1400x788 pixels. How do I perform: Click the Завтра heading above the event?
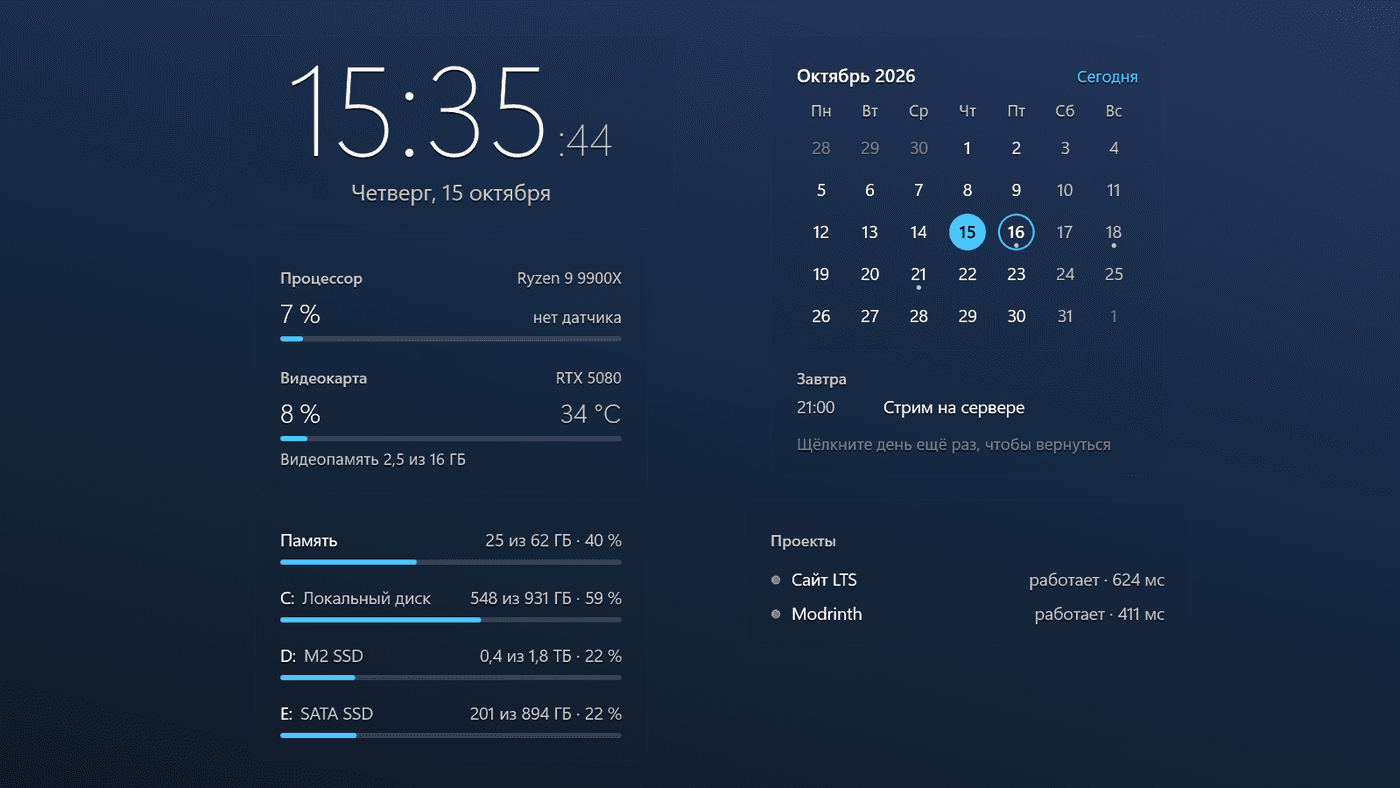[822, 379]
